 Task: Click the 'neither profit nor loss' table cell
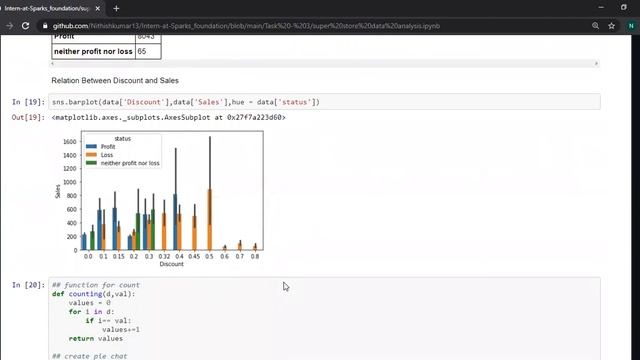93,51
